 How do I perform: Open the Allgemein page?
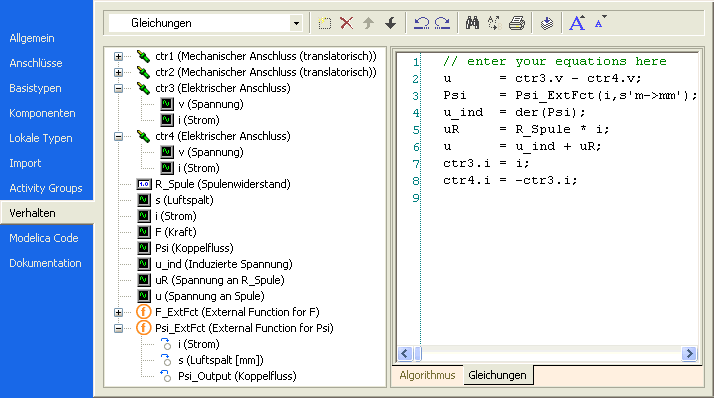32,38
